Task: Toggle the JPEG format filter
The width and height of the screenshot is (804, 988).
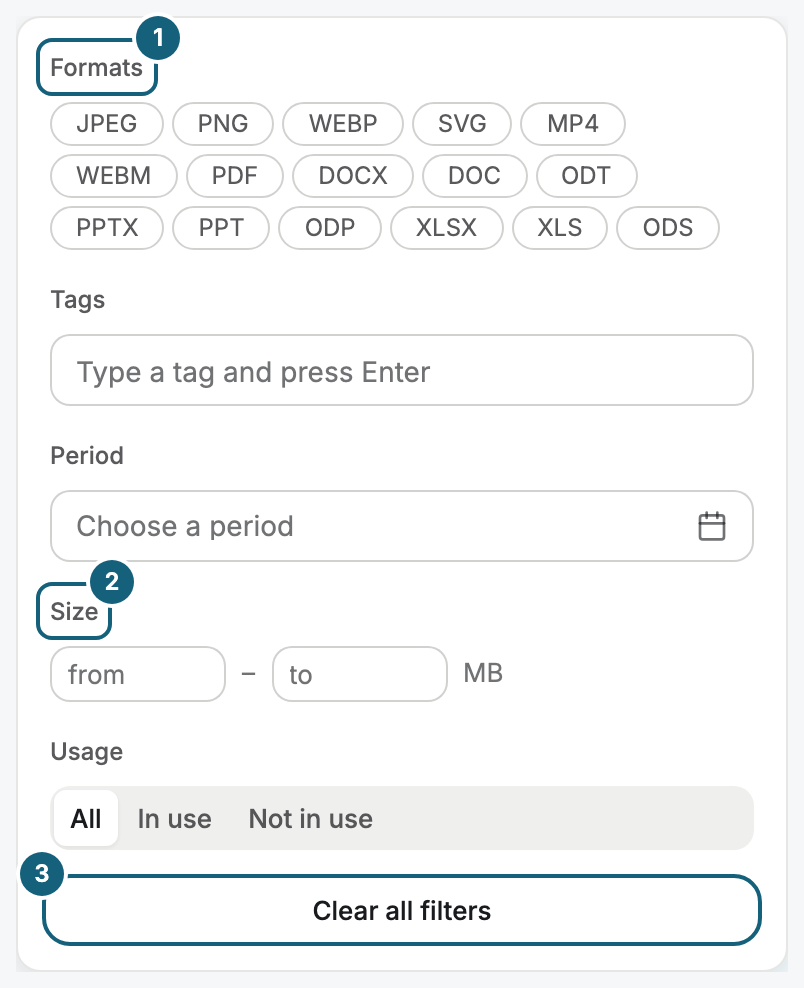Action: (x=106, y=124)
